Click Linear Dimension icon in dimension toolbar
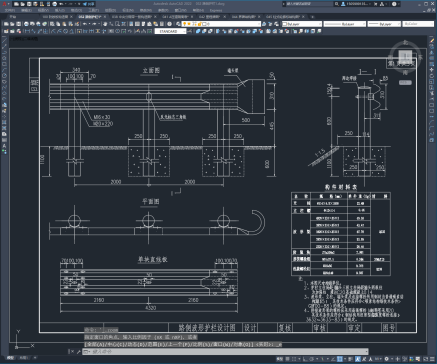 pos(27,31)
